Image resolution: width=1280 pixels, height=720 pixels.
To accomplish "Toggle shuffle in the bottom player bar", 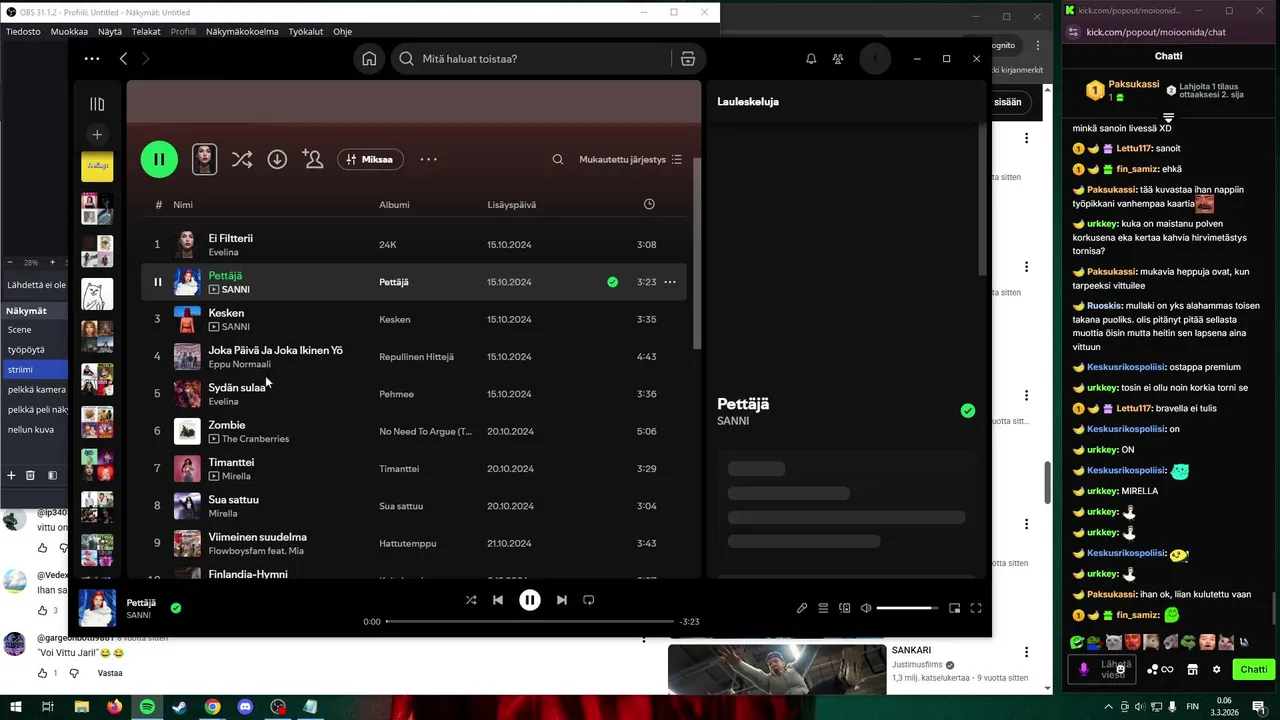I will point(471,600).
